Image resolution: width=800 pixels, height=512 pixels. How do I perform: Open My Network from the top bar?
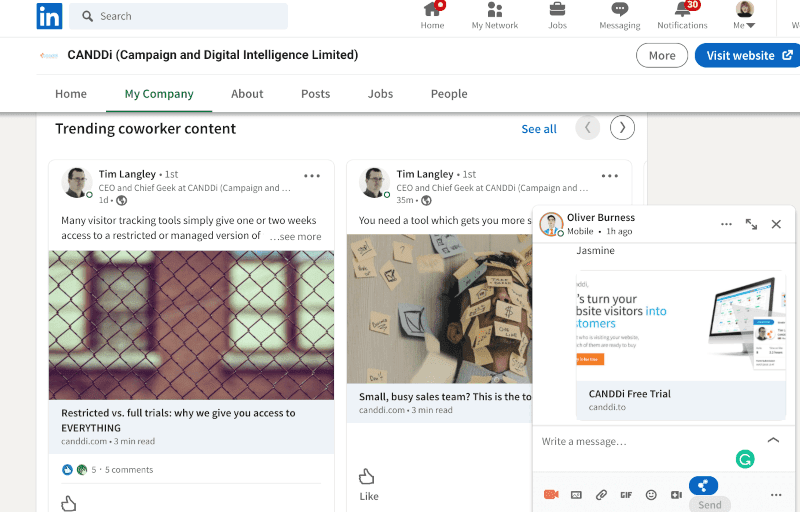494,16
